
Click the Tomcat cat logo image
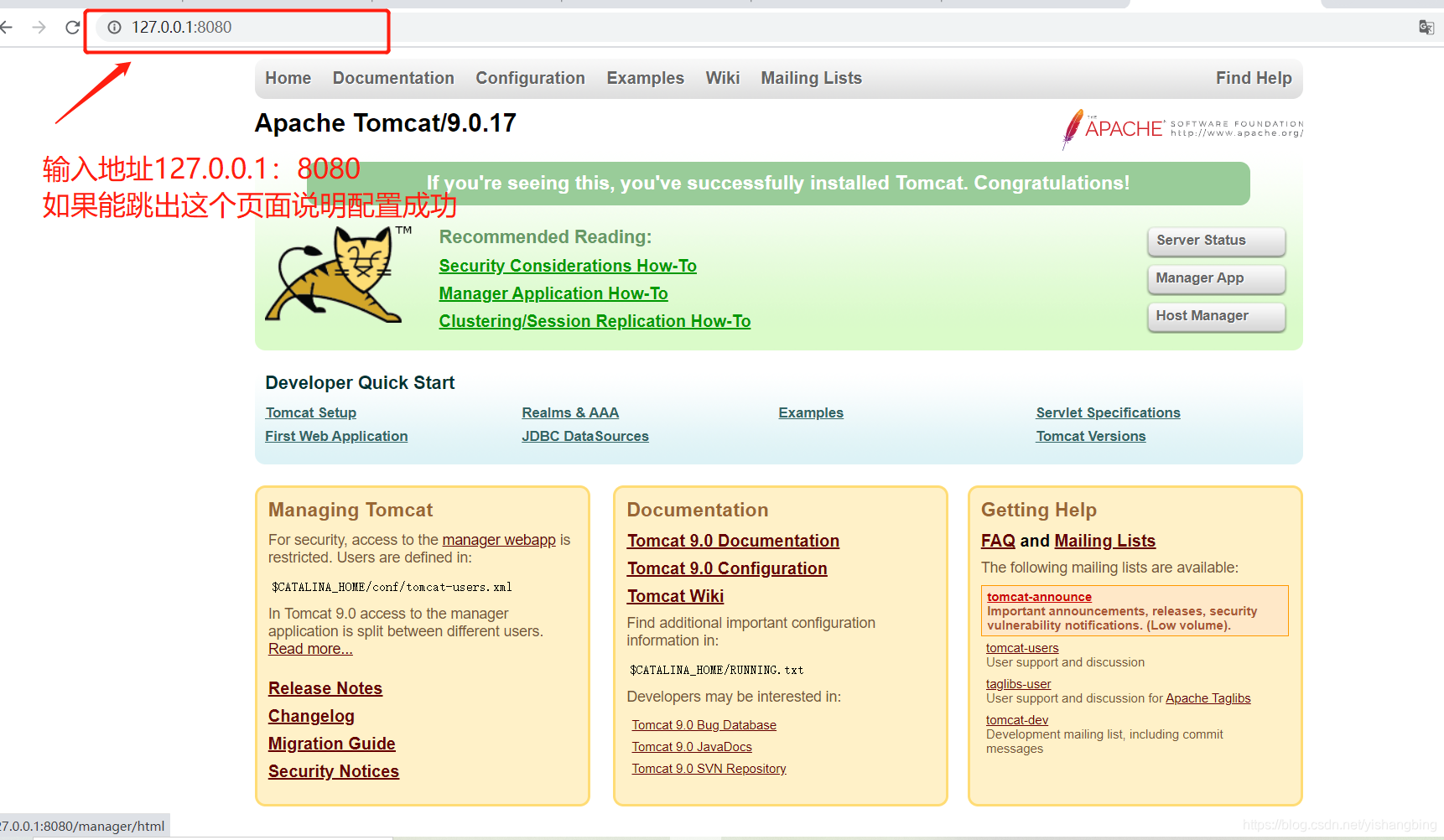(339, 274)
